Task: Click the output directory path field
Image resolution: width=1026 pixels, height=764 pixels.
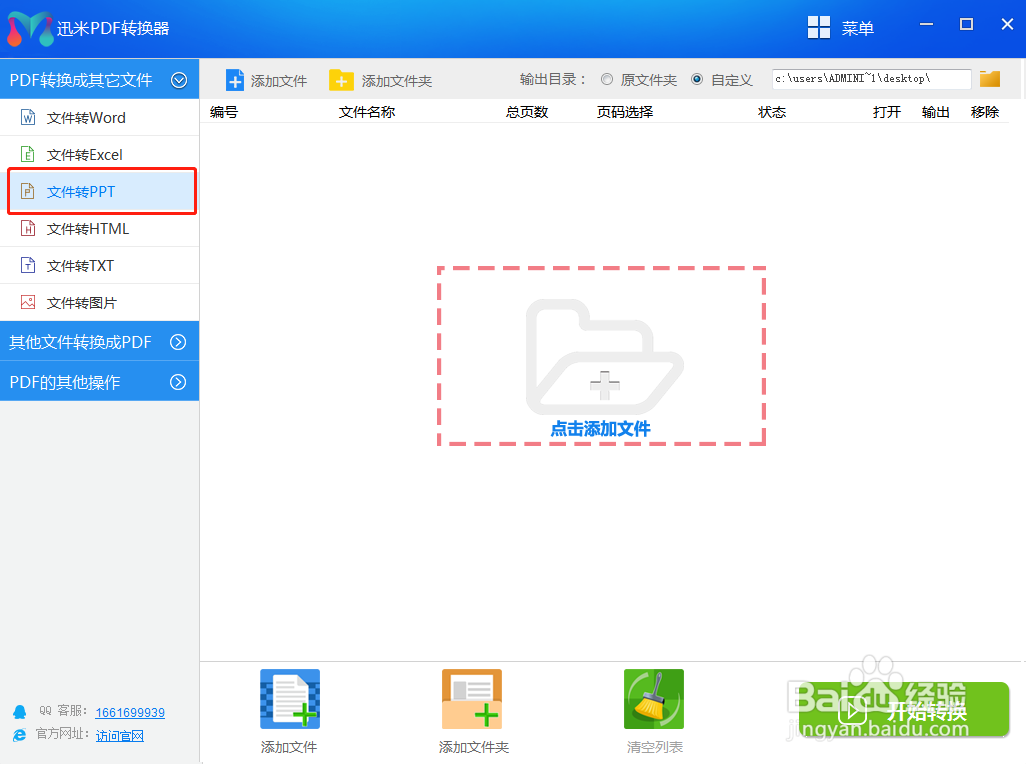Action: click(x=868, y=78)
